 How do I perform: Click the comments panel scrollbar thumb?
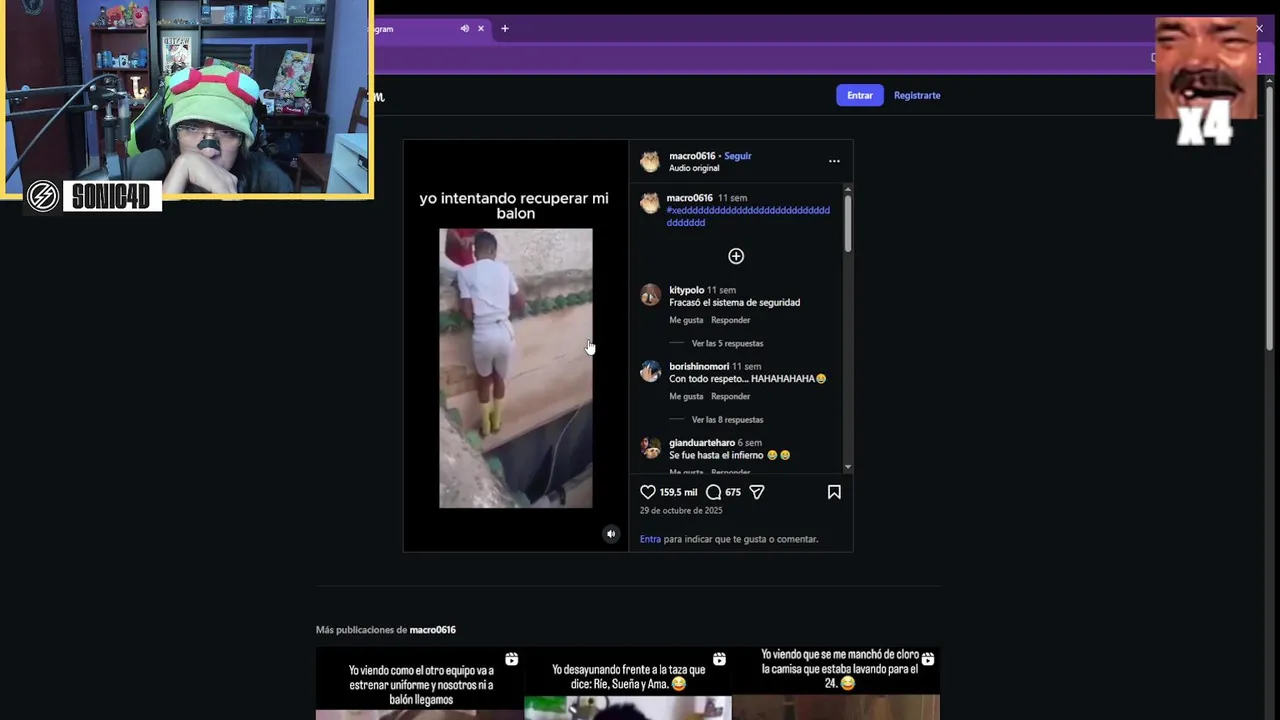(x=848, y=223)
